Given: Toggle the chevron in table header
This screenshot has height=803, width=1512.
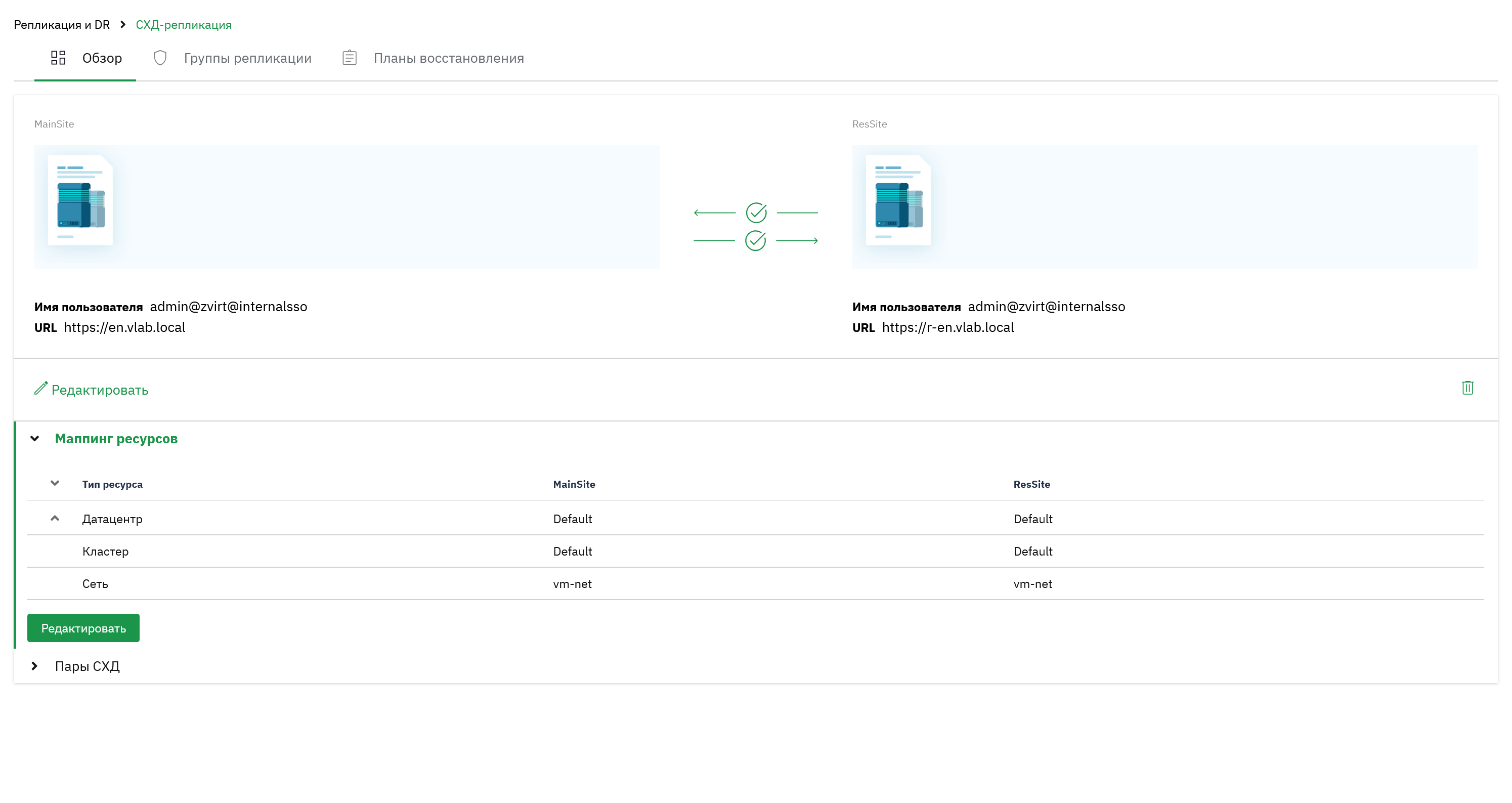Looking at the screenshot, I should pos(55,484).
